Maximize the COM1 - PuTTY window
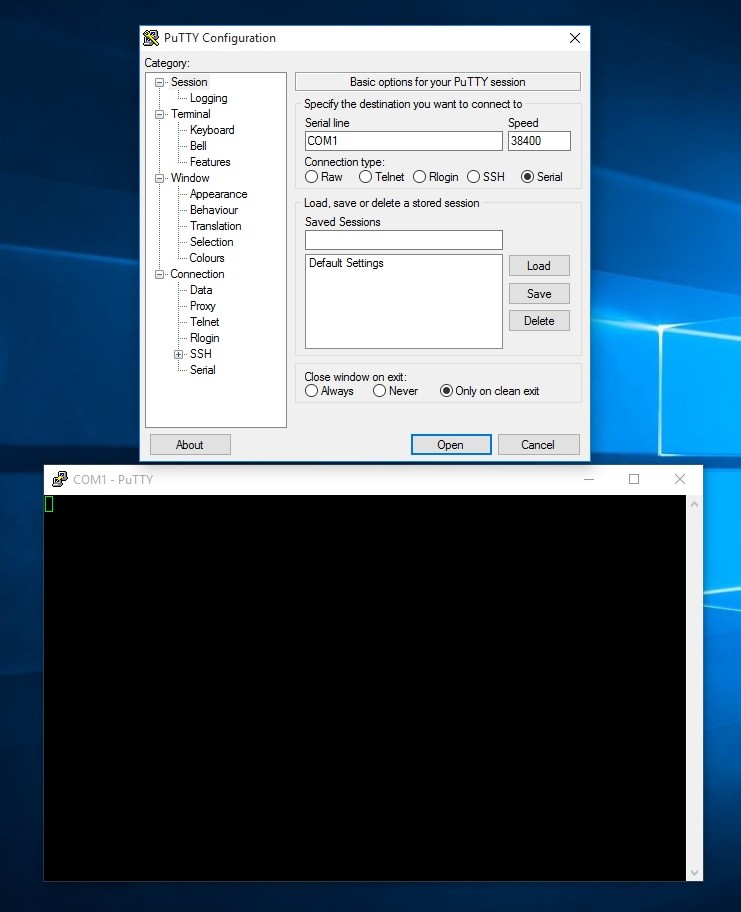Viewport: 741px width, 912px height. pyautogui.click(x=634, y=479)
